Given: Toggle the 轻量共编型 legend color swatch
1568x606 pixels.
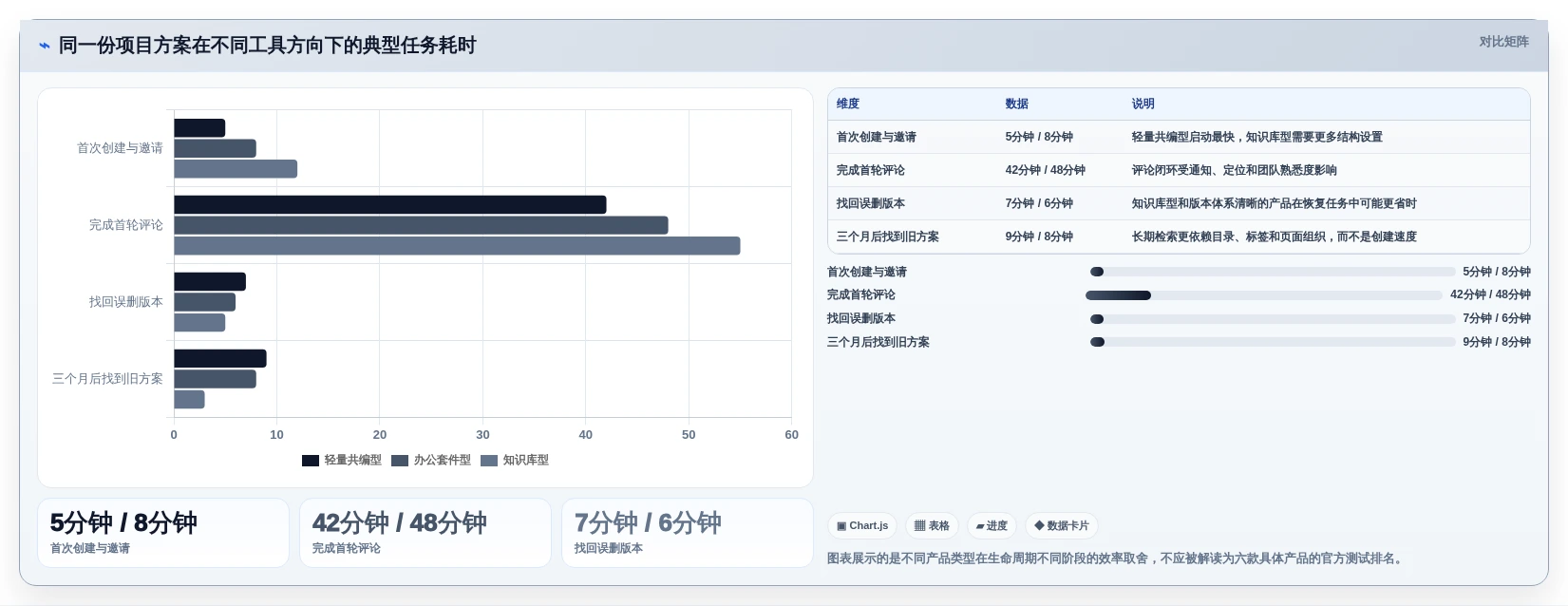Looking at the screenshot, I should (310, 461).
